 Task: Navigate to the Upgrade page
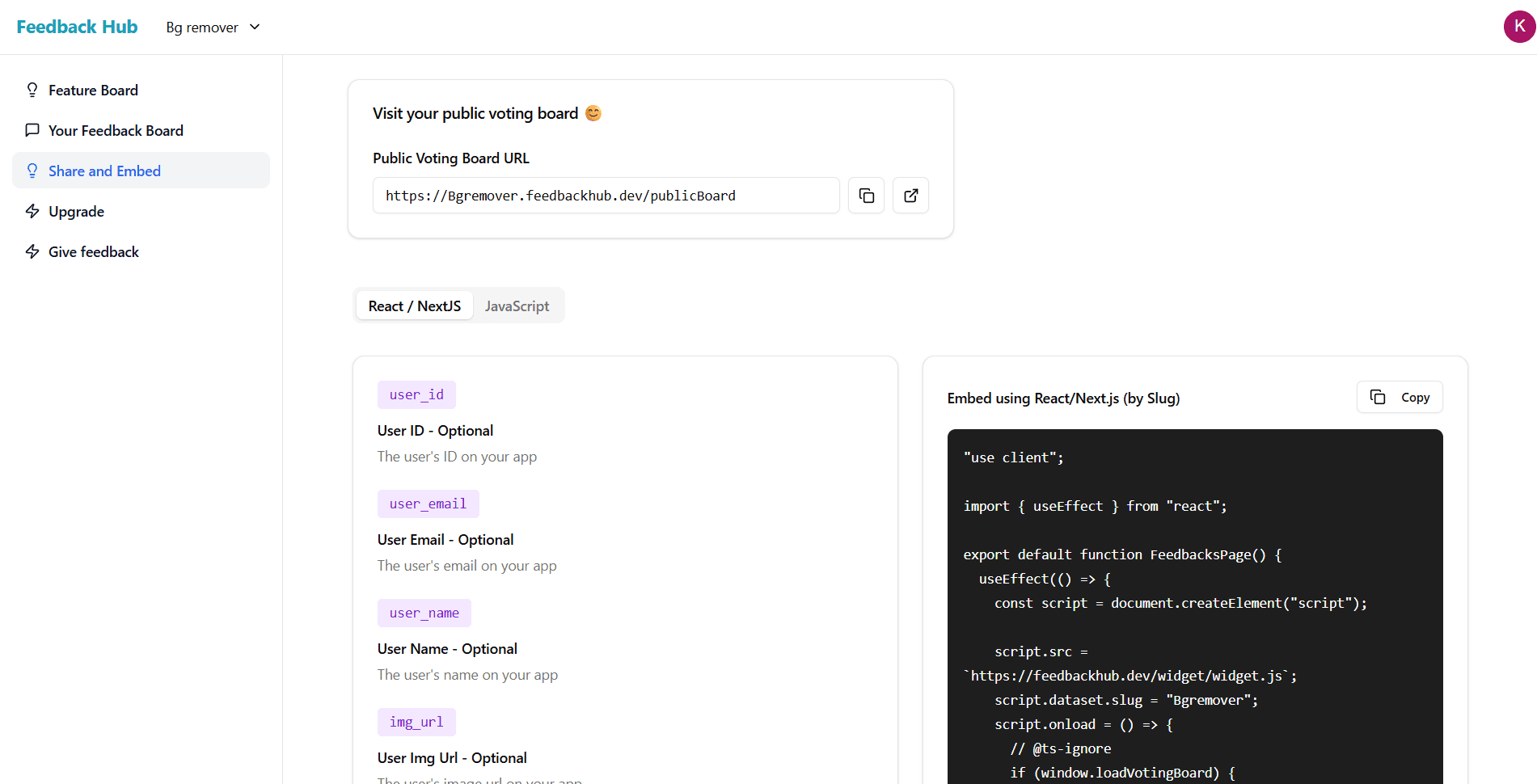(x=76, y=211)
